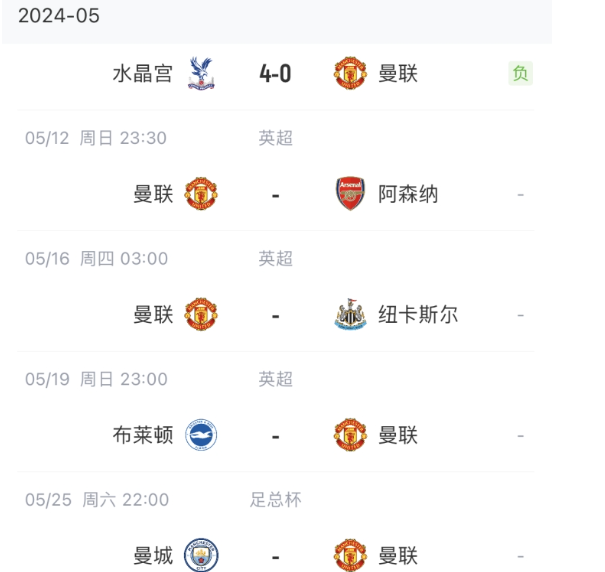Click the Crystal Palace club crest
The width and height of the screenshot is (605, 572).
(201, 74)
